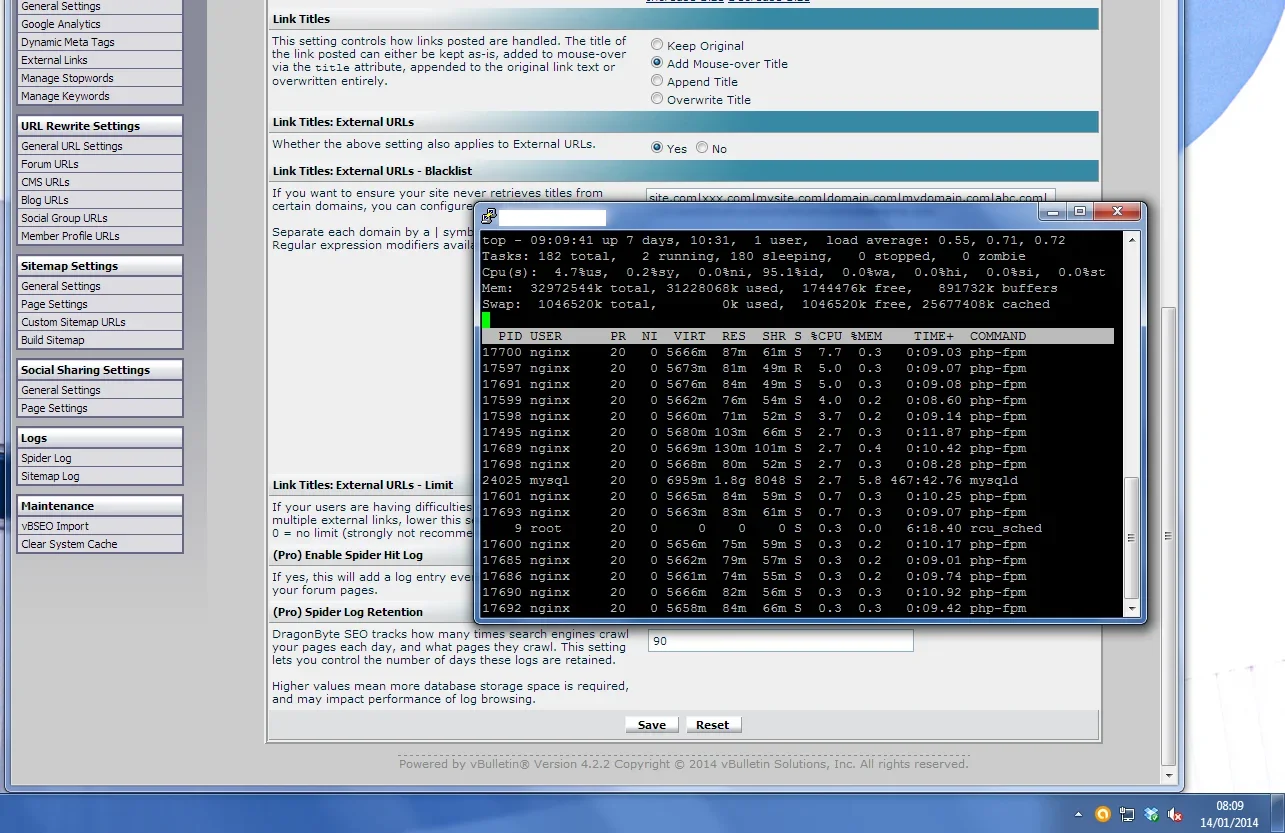This screenshot has height=833, width=1285.
Task: Click the Social Sharing Settings sidebar header
Action: click(x=100, y=370)
